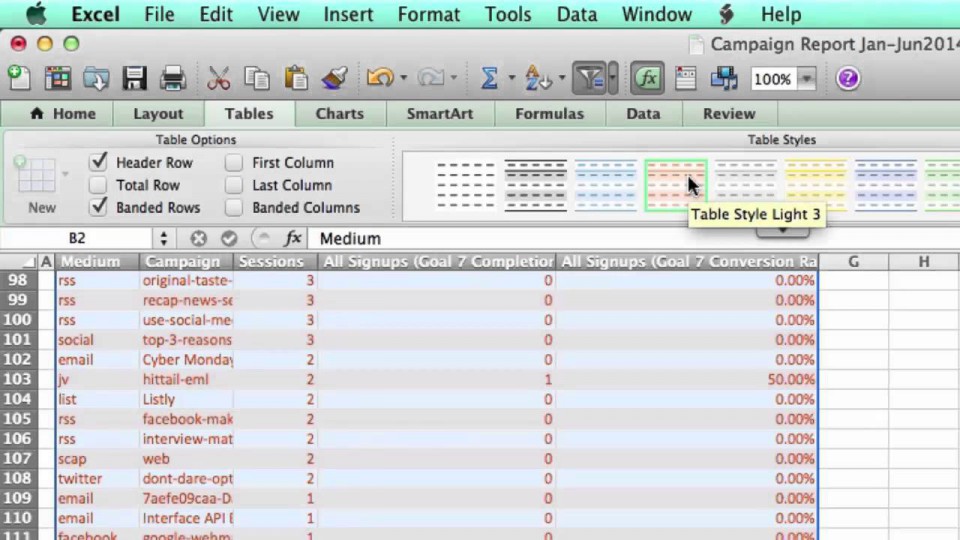
Task: Click the Undo arrow icon
Action: pos(380,78)
